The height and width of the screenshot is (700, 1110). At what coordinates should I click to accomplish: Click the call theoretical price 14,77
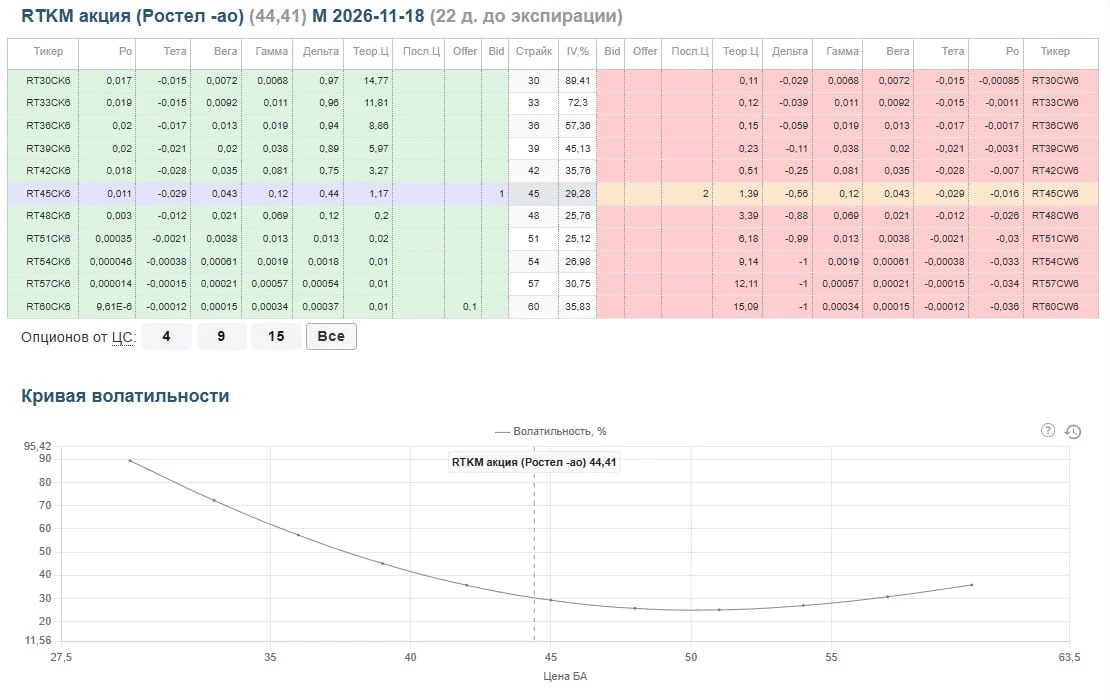click(x=376, y=81)
